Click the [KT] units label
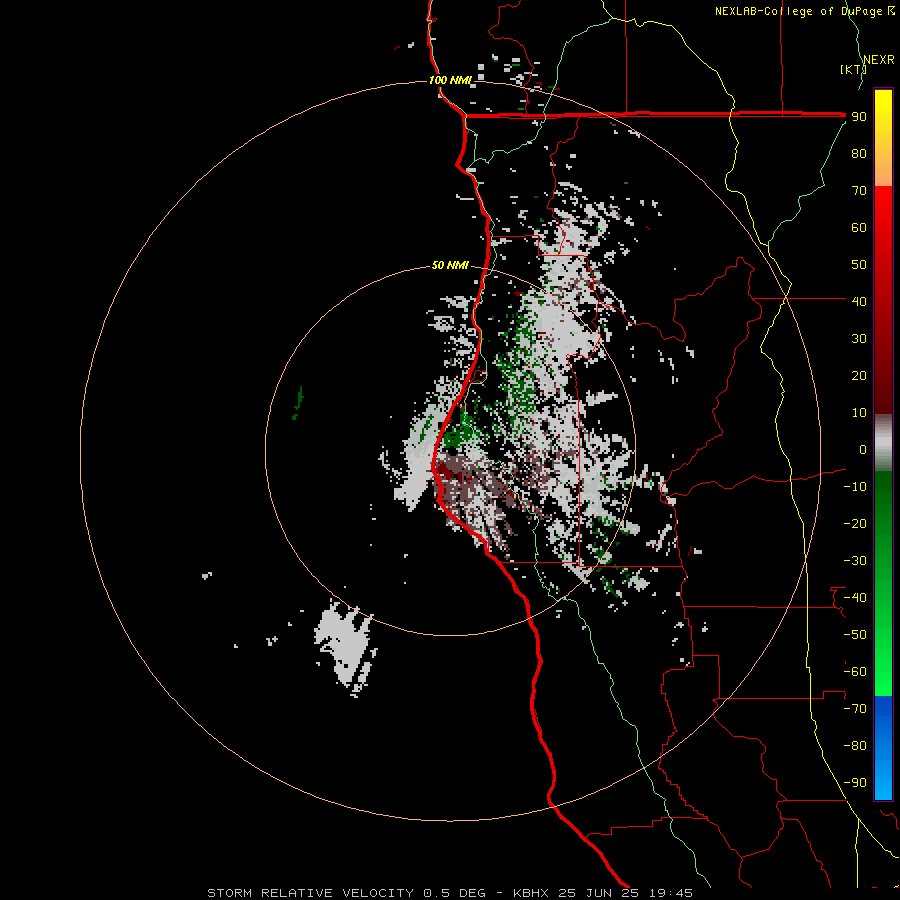Image resolution: width=900 pixels, height=900 pixels. click(x=853, y=69)
